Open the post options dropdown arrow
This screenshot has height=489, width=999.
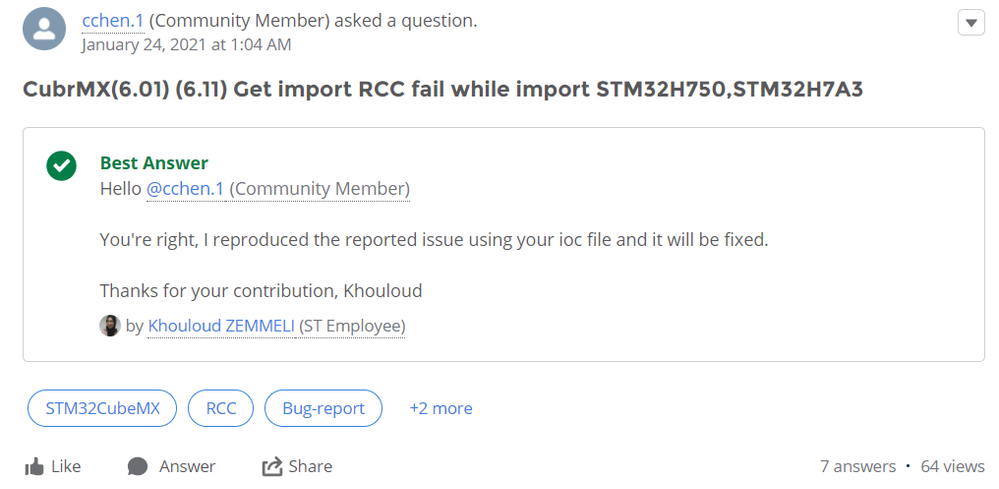pos(971,23)
